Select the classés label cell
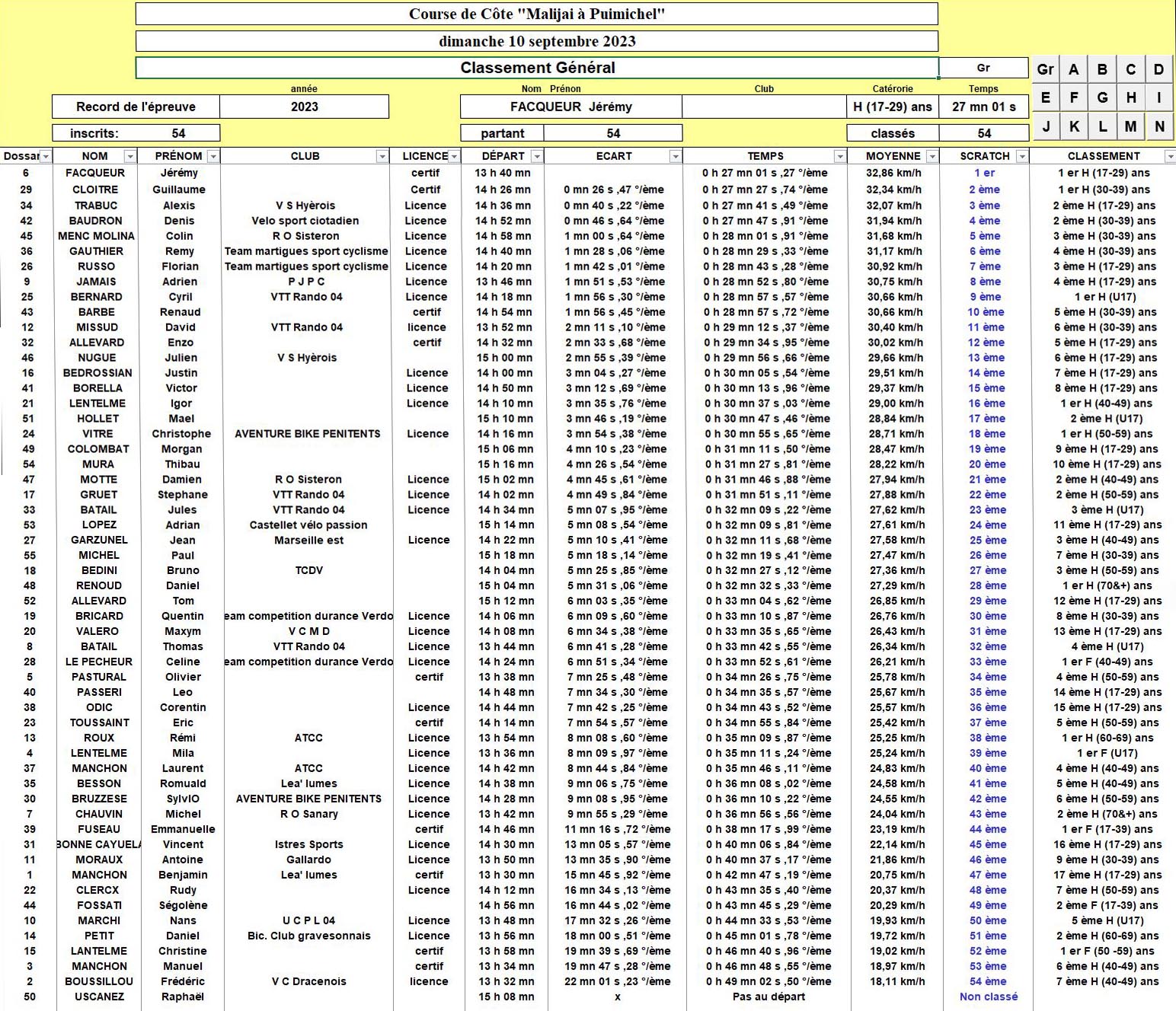Image resolution: width=1176 pixels, height=1011 pixels. pyautogui.click(x=892, y=133)
